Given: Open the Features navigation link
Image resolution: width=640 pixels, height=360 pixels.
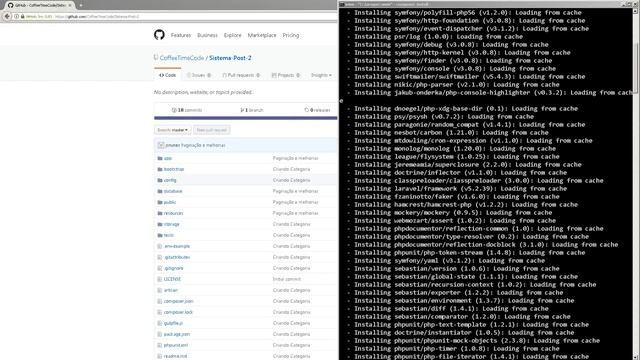Looking at the screenshot, I should pyautogui.click(x=181, y=36).
